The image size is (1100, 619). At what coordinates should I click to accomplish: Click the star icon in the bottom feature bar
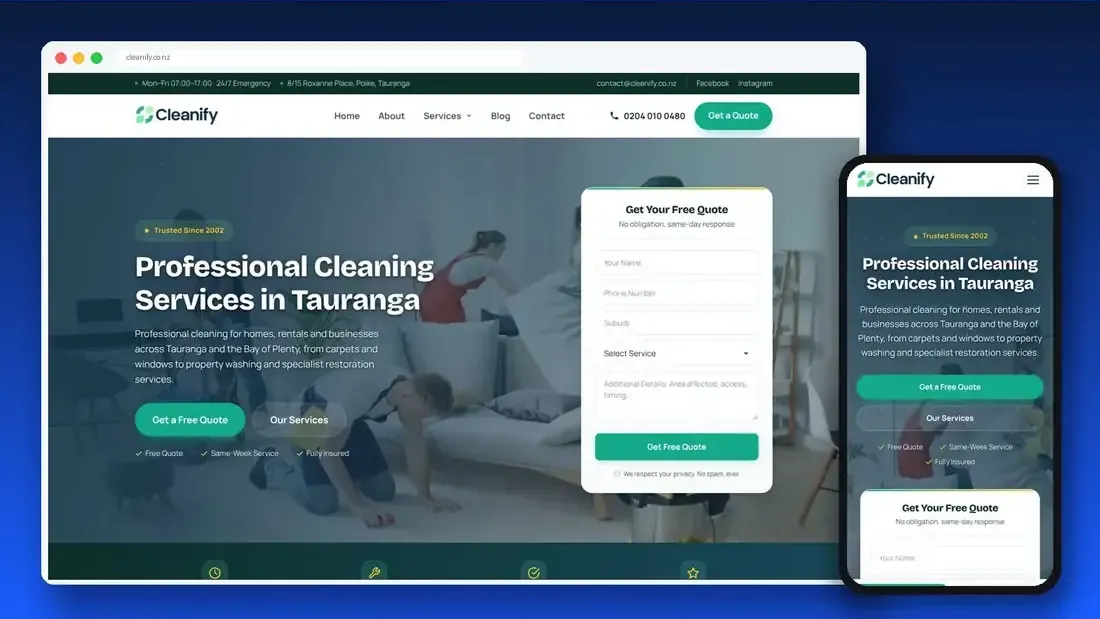(x=693, y=573)
